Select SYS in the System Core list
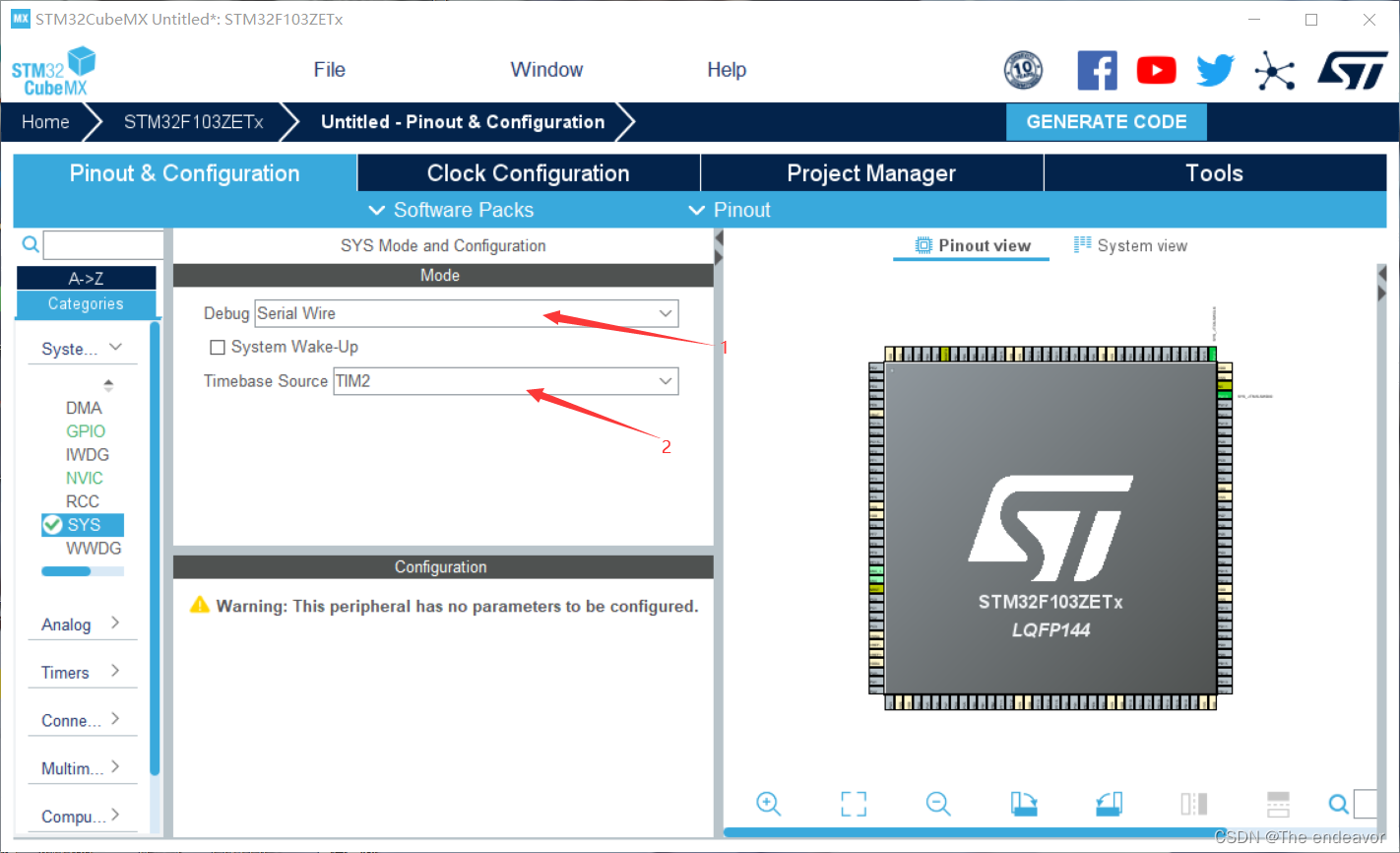Screen dimensions: 1400x853 click(x=84, y=525)
